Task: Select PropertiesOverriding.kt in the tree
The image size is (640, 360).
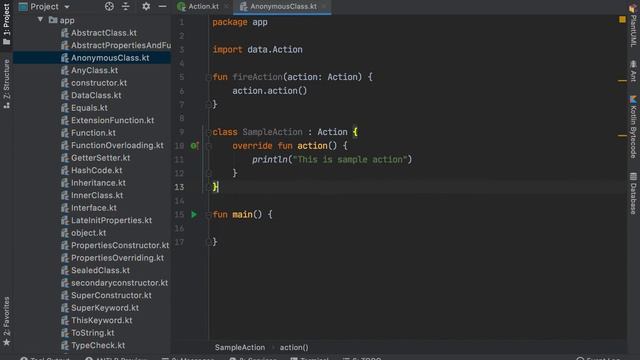Action: click(x=117, y=258)
